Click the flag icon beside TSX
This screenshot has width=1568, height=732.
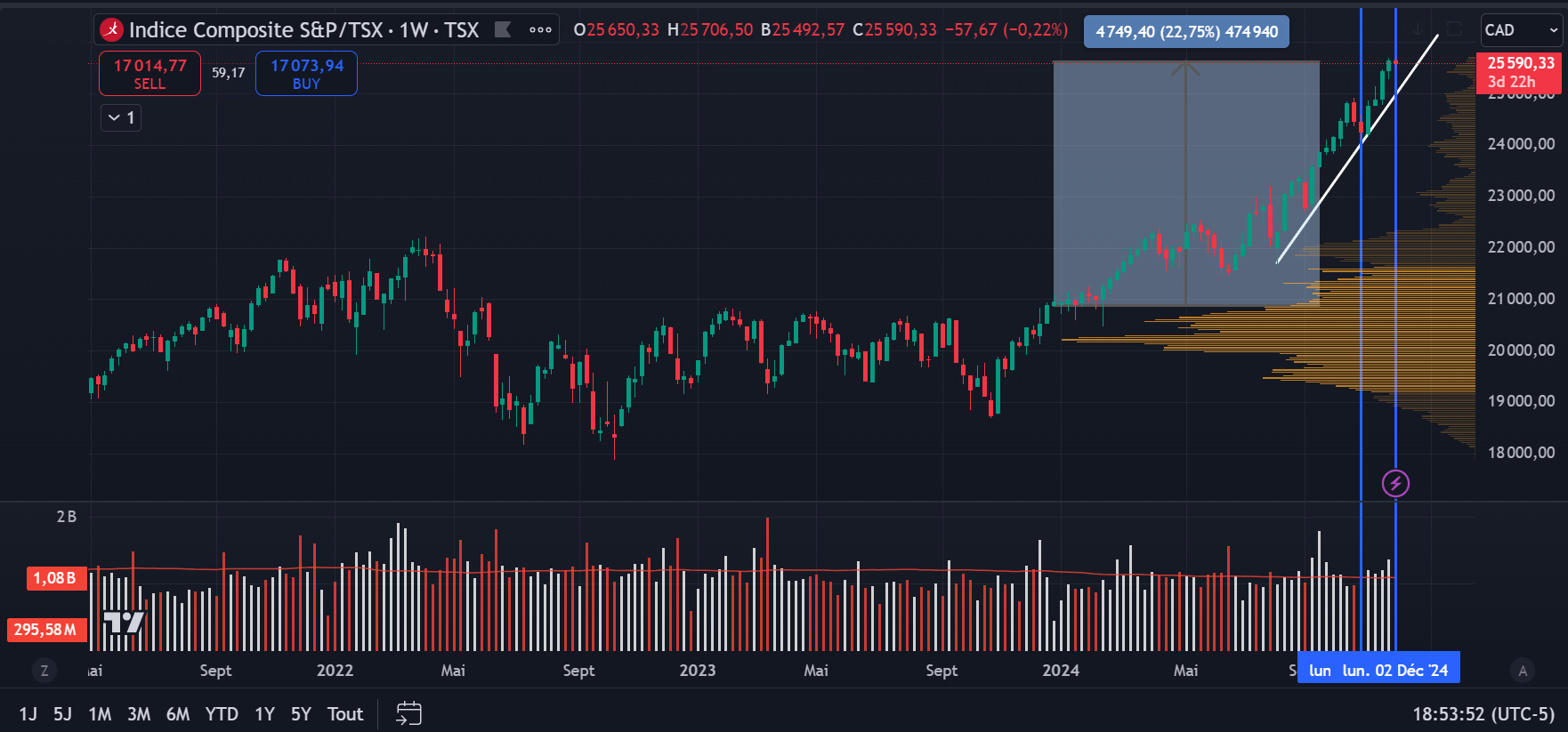pos(503,29)
